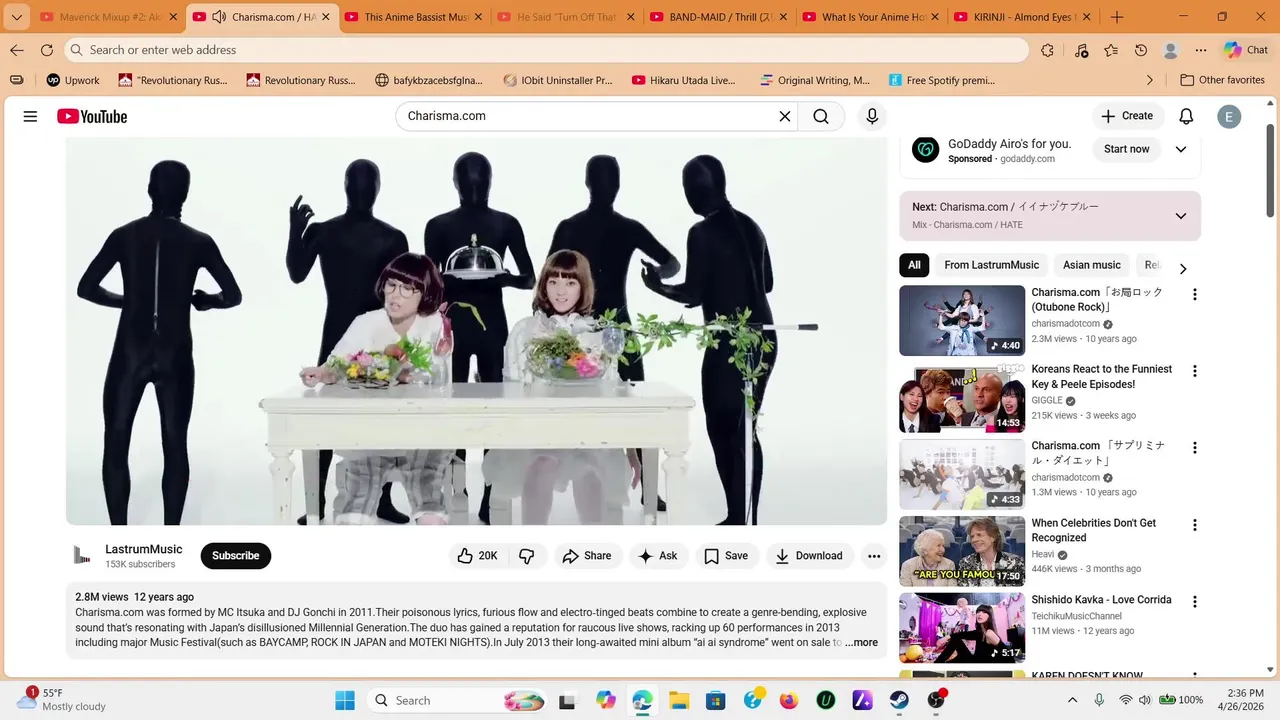Open YouTube notifications bell
Viewport: 1280px width, 720px height.
click(x=1186, y=116)
